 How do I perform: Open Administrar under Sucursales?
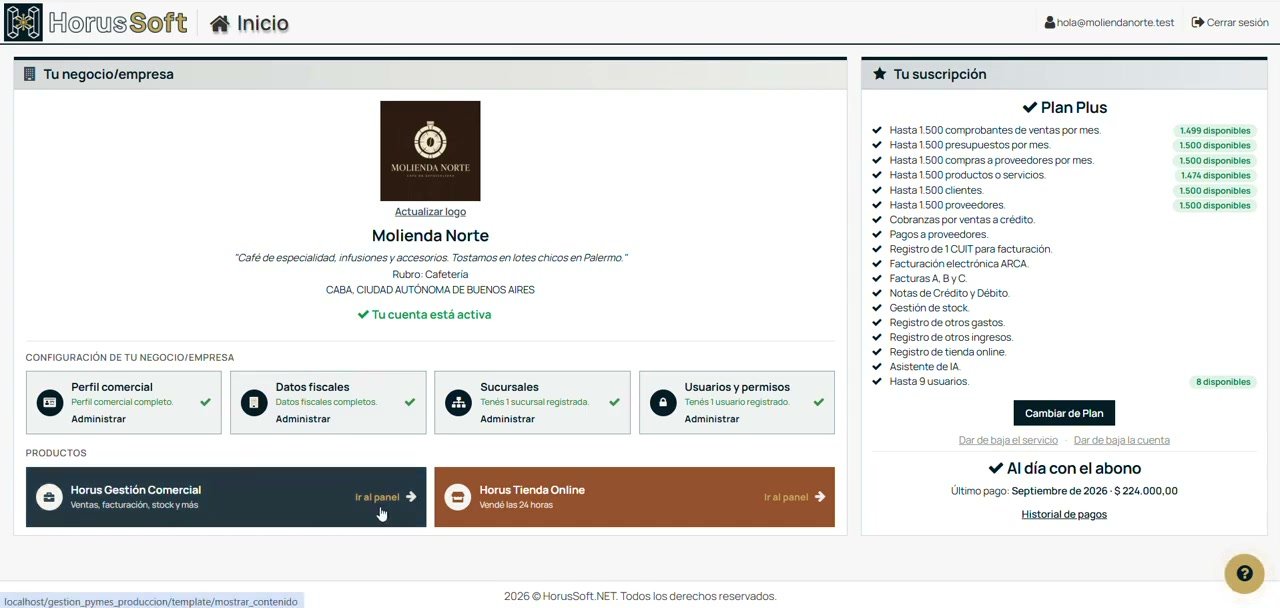tap(507, 419)
